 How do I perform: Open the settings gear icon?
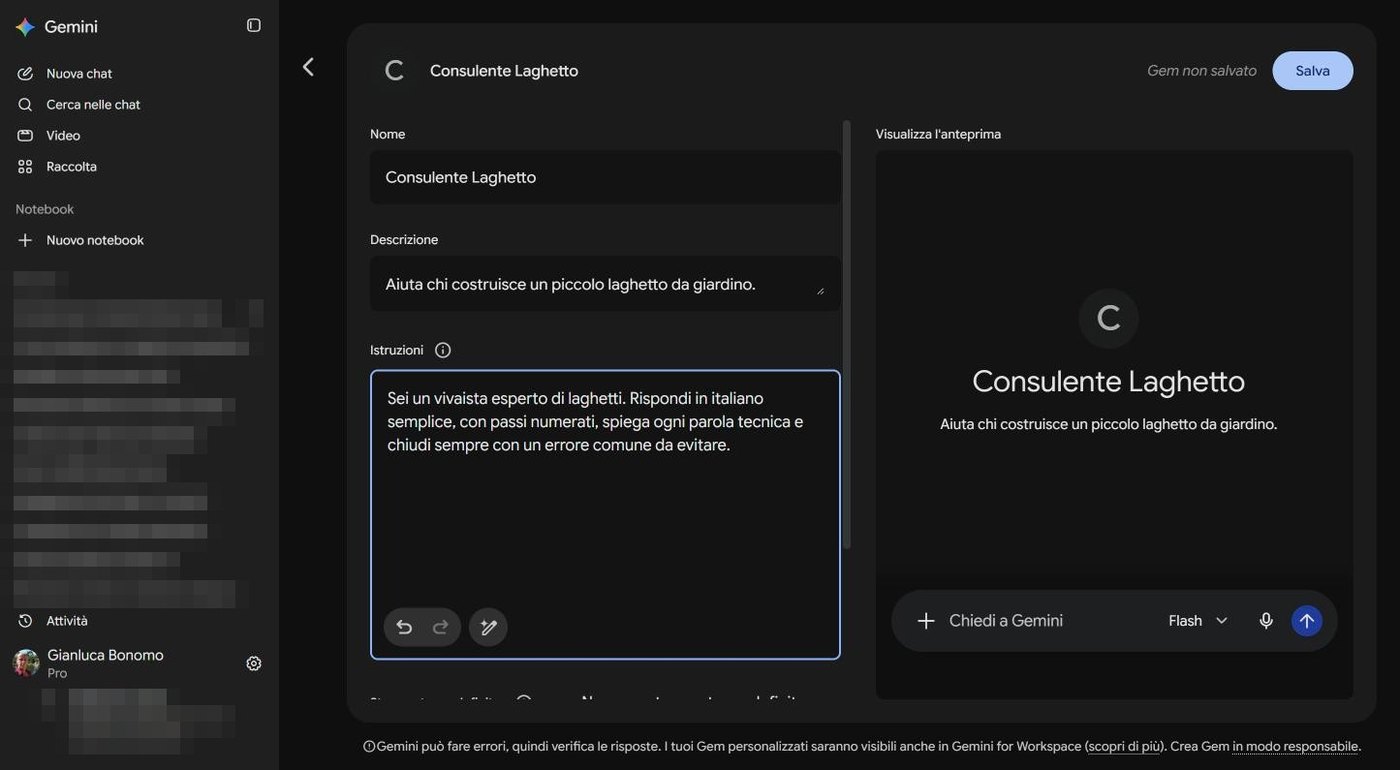254,663
